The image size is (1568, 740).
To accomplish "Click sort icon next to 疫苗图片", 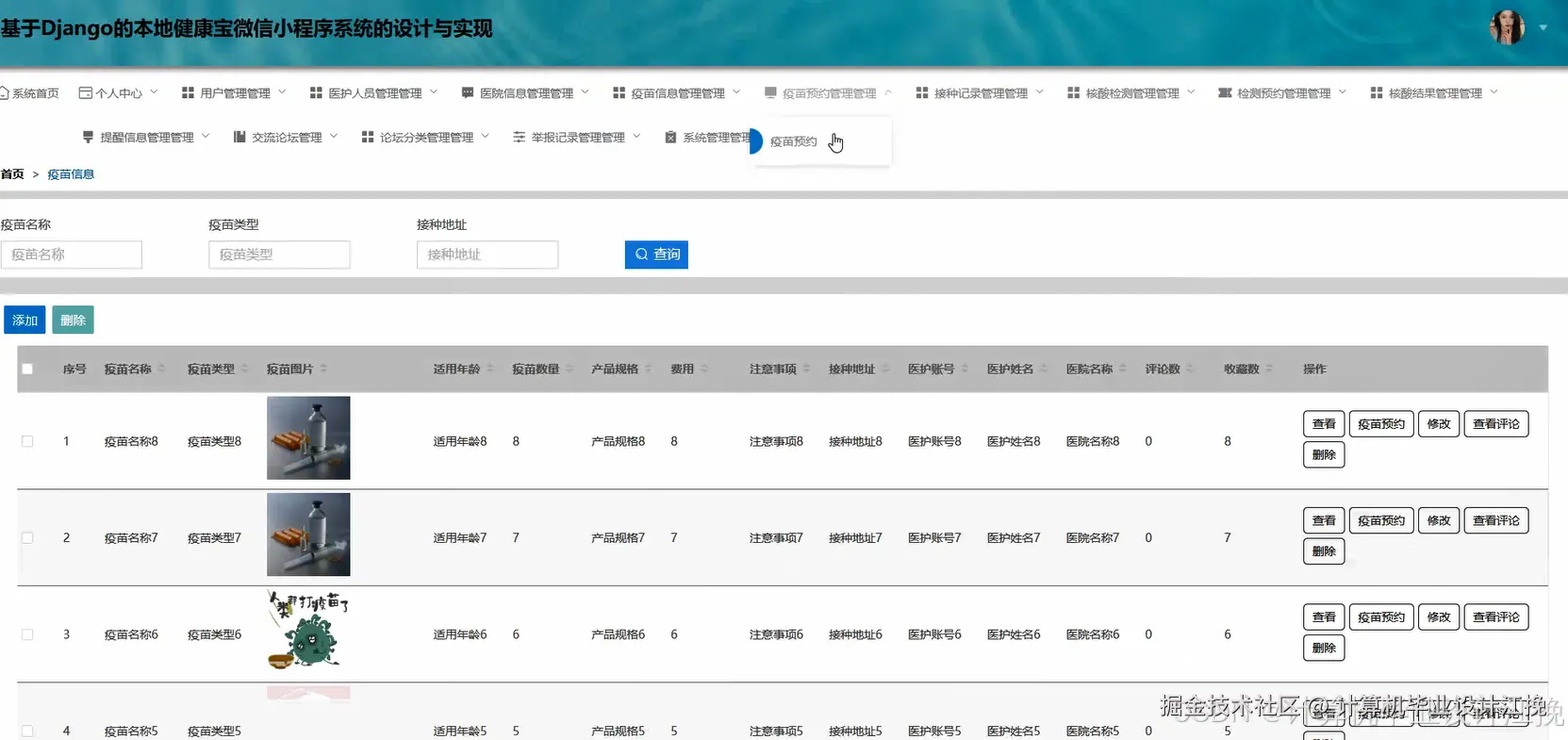I will click(323, 369).
